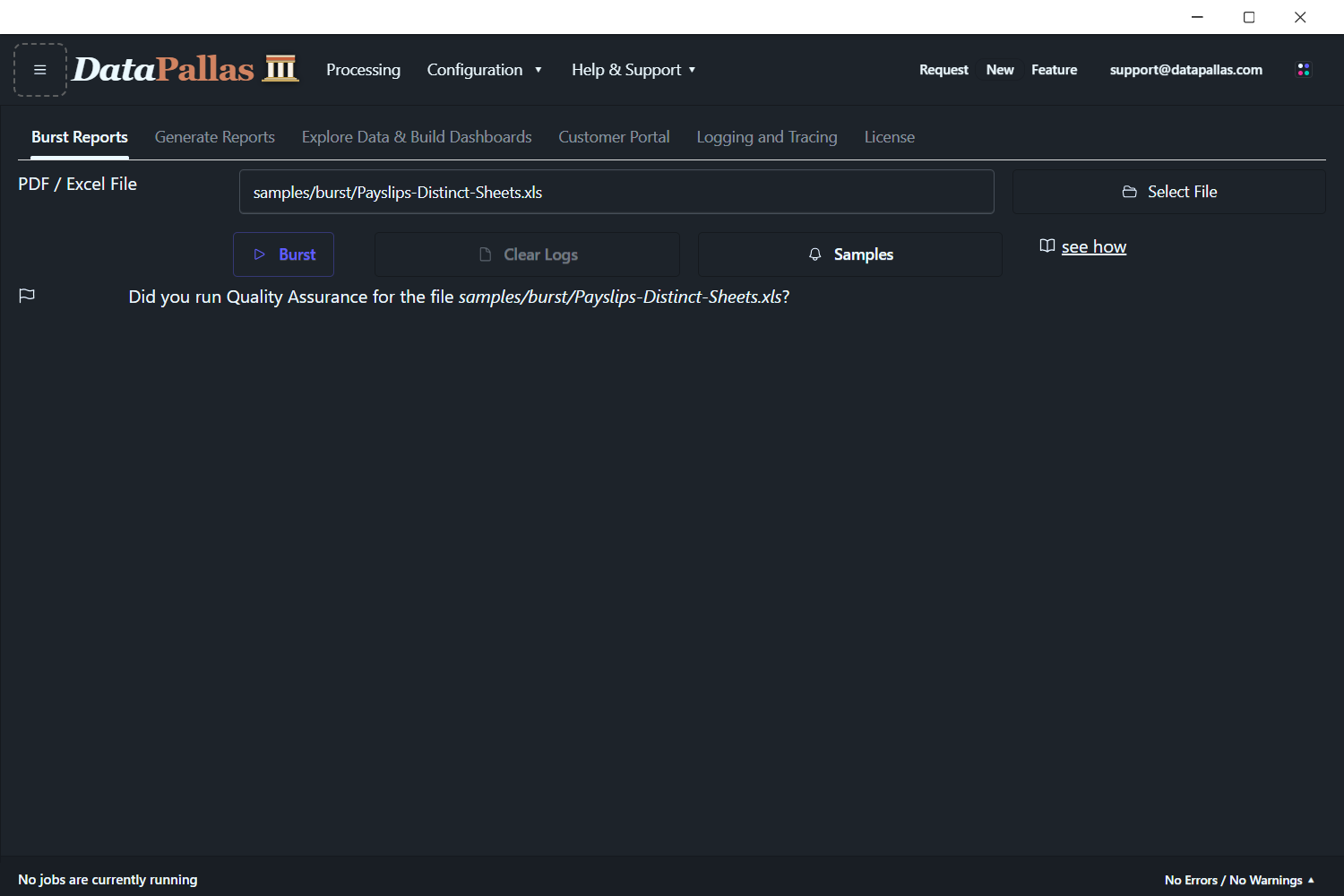The image size is (1344, 896).
Task: Click the Quality Assurance question text
Action: pyautogui.click(x=459, y=297)
